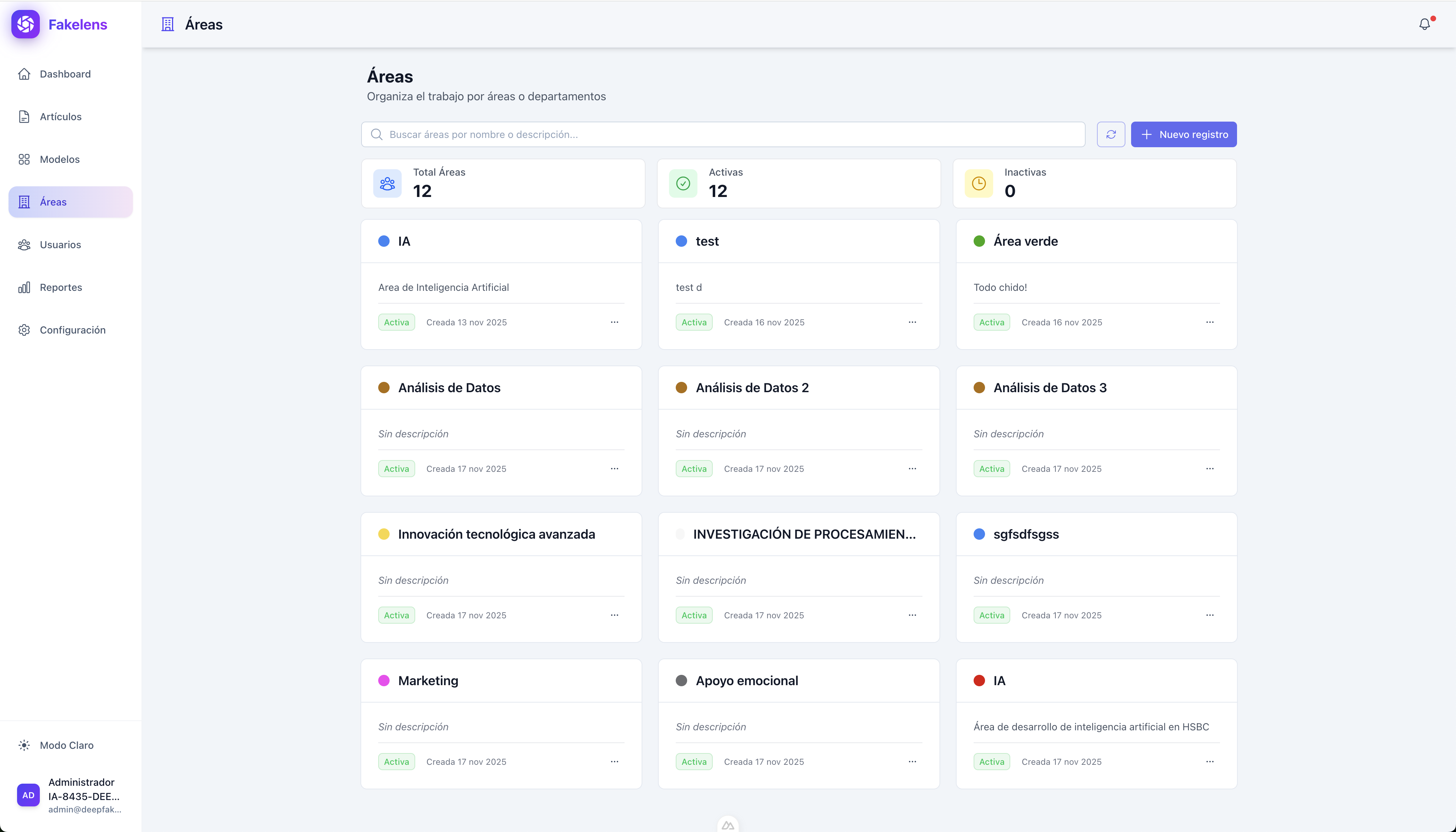
Task: Open the options menu for Área verde
Action: 1210,322
